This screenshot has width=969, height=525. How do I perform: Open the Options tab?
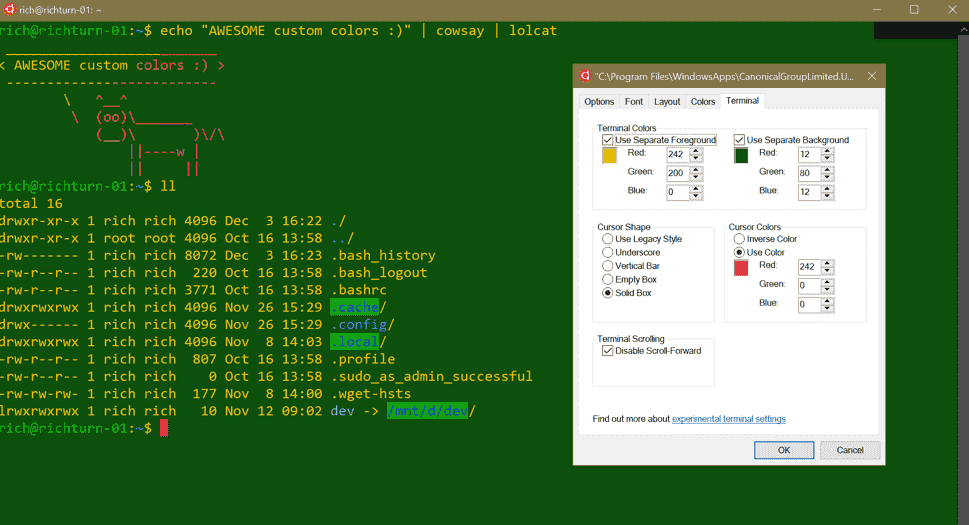tap(599, 102)
